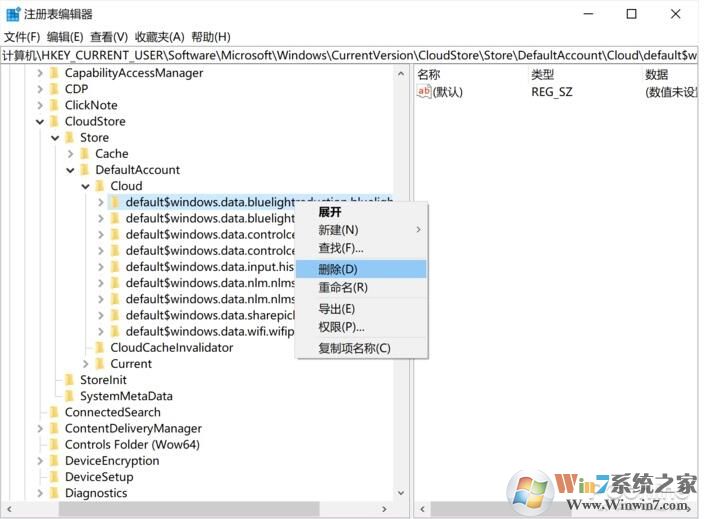Screen dimensions: 704x519
Task: Select the second default$windows.data.bluelight key
Action: 210,218
